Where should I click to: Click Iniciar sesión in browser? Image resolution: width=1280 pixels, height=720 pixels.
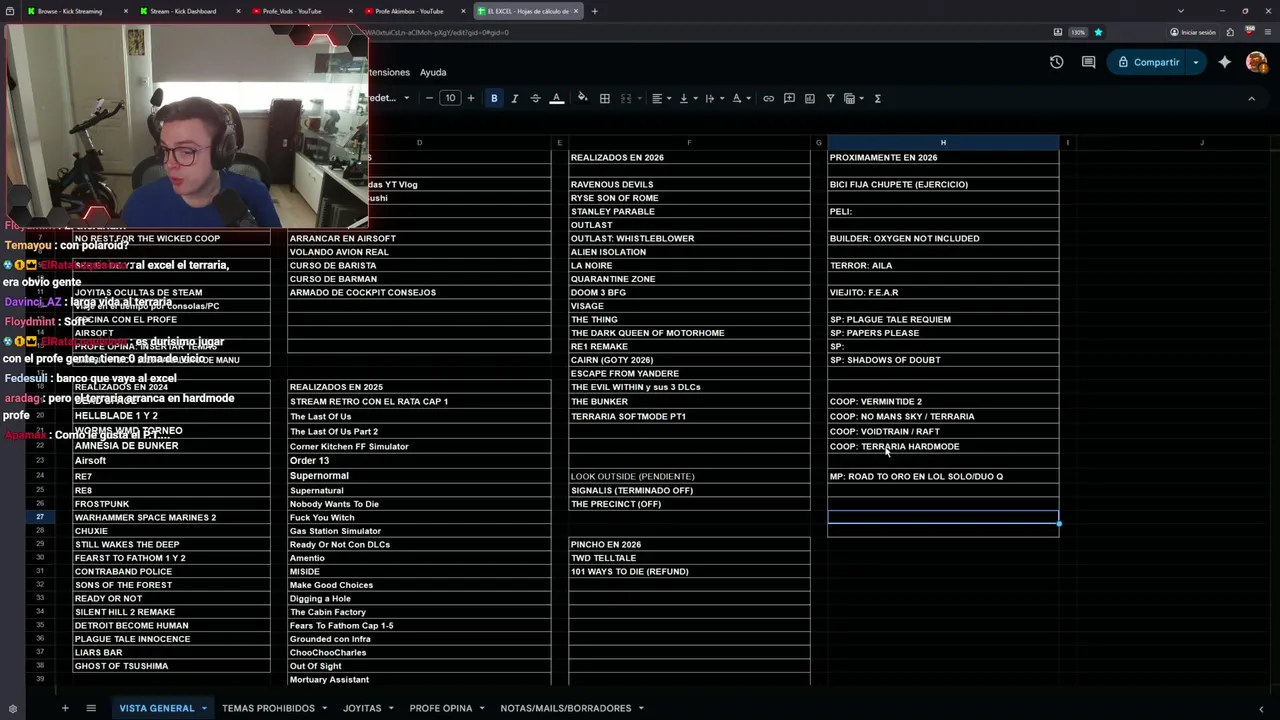(x=1192, y=32)
